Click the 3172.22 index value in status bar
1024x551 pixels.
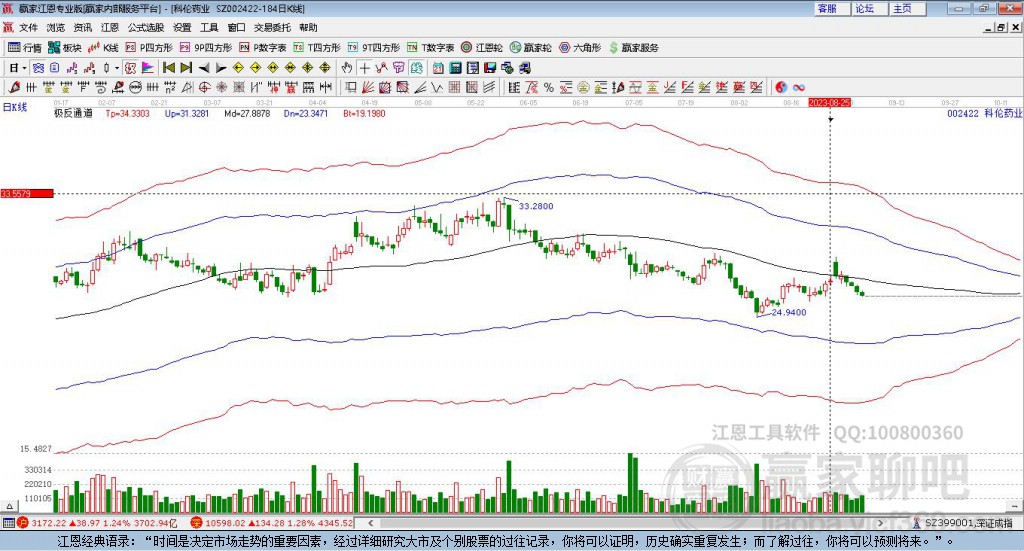(x=48, y=523)
